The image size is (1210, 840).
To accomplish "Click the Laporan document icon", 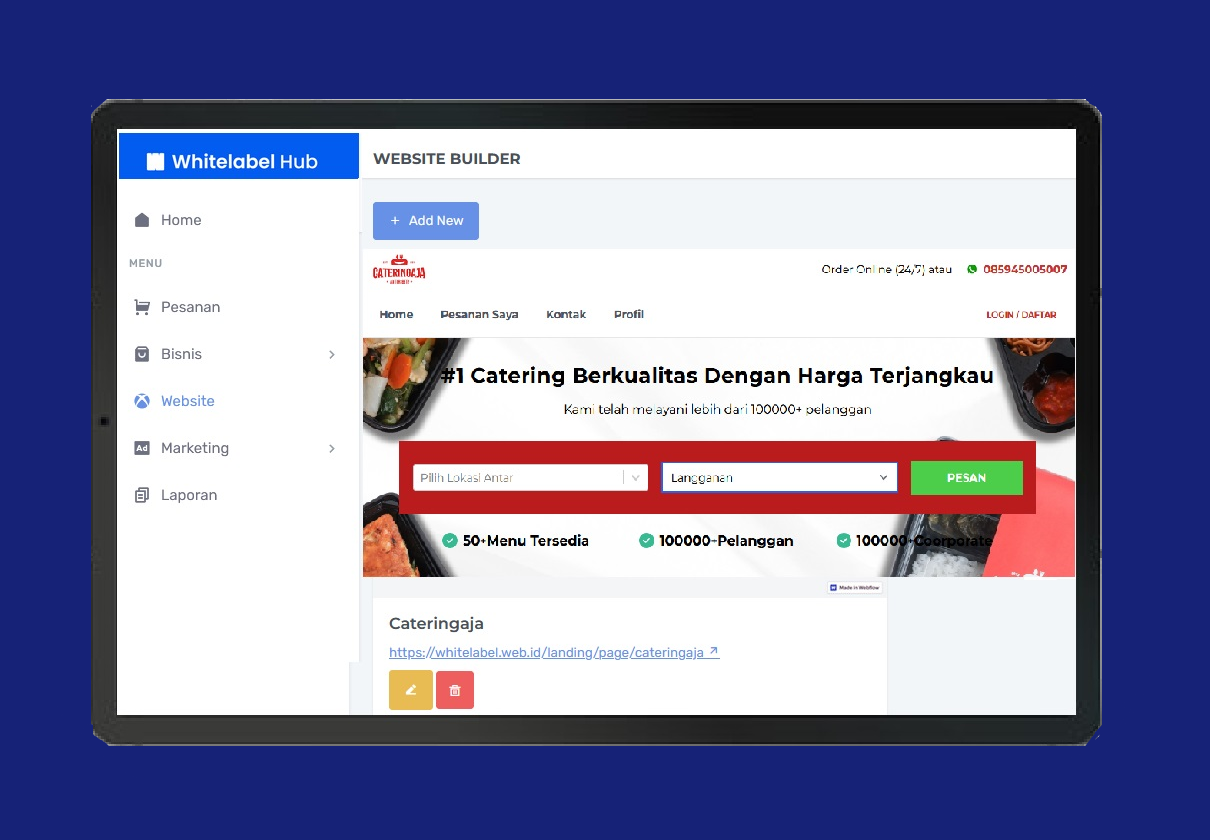I will tap(142, 495).
